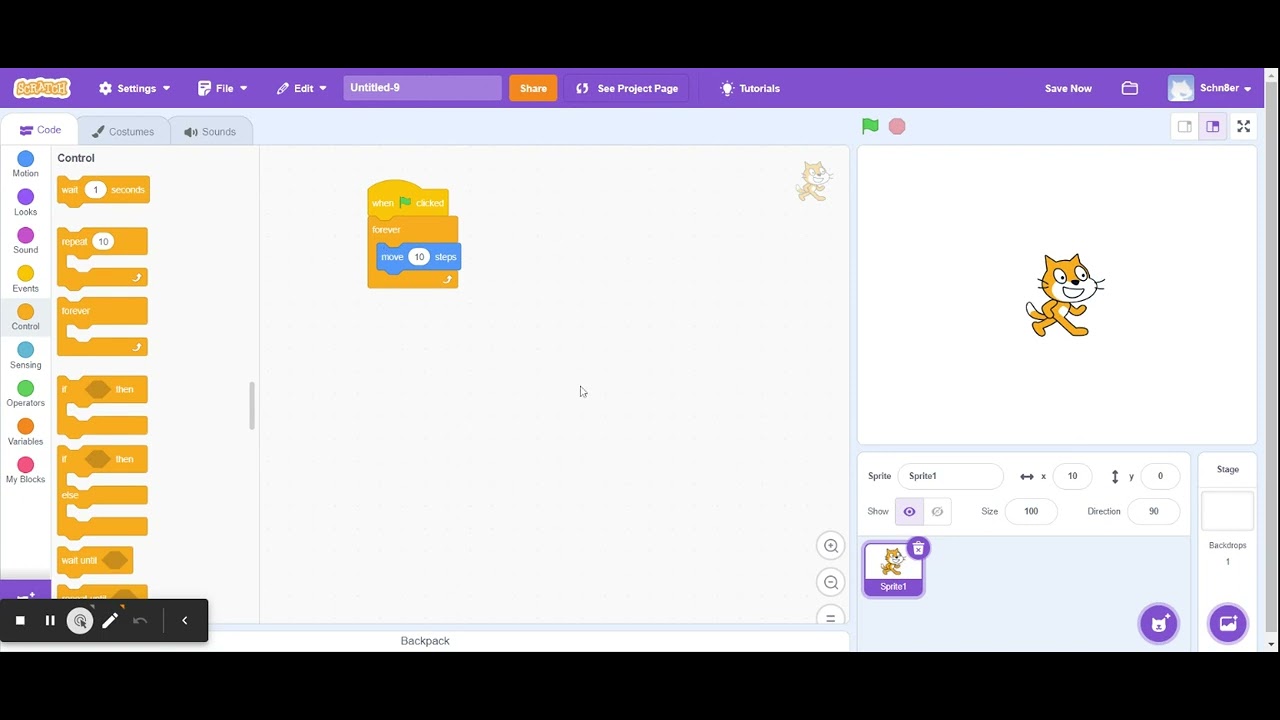Switch to the Code tab
The width and height of the screenshot is (1280, 720).
click(40, 130)
